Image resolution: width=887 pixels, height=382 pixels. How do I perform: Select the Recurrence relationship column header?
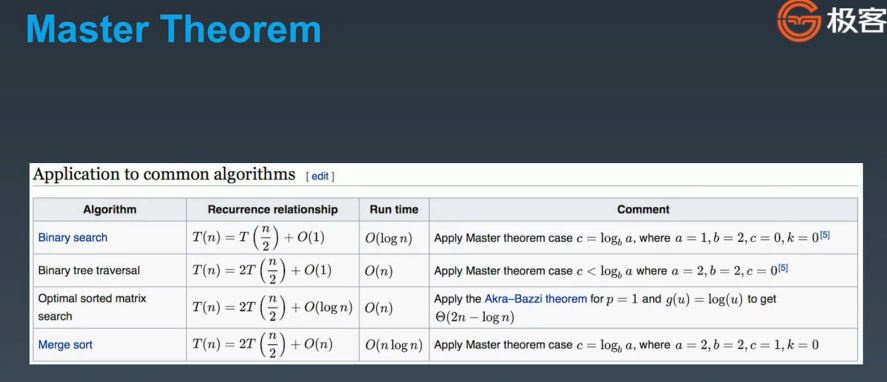click(x=273, y=209)
